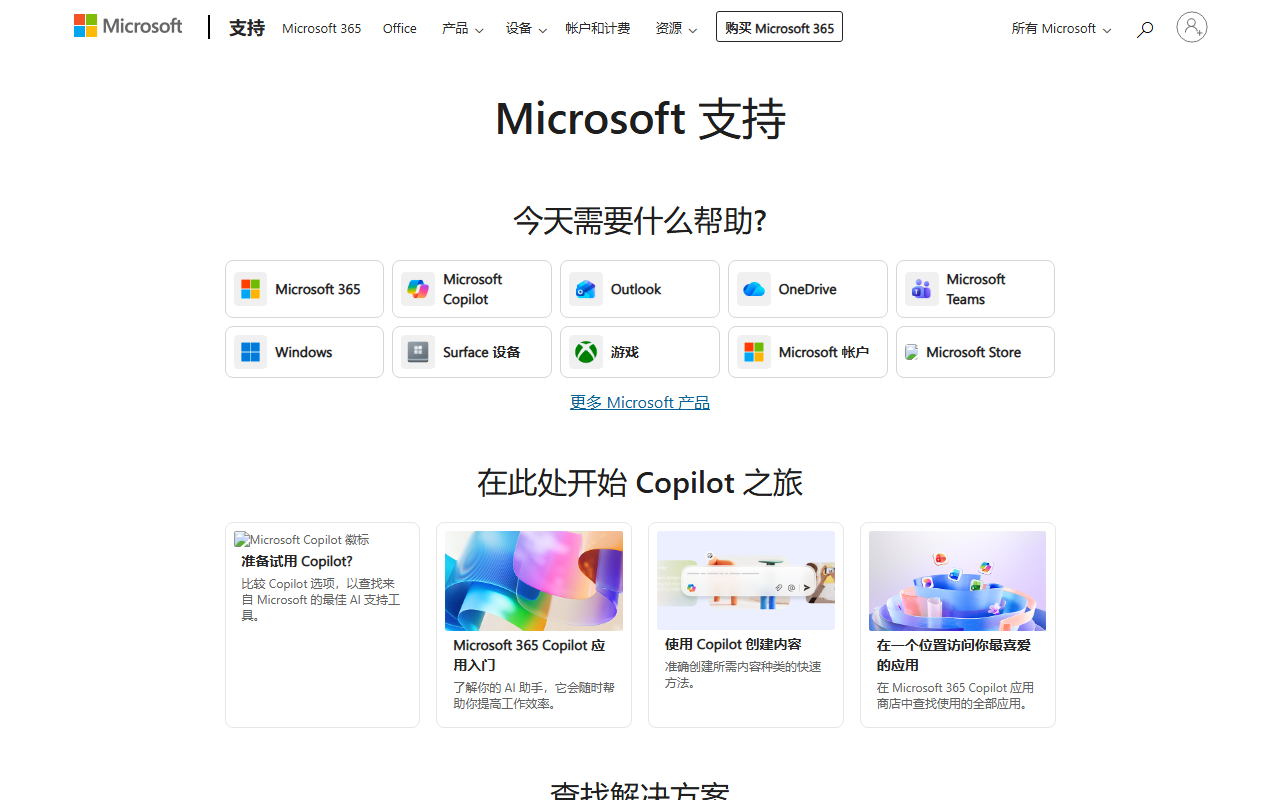Click the Microsoft logo in the header
This screenshot has width=1280, height=800.
[128, 26]
